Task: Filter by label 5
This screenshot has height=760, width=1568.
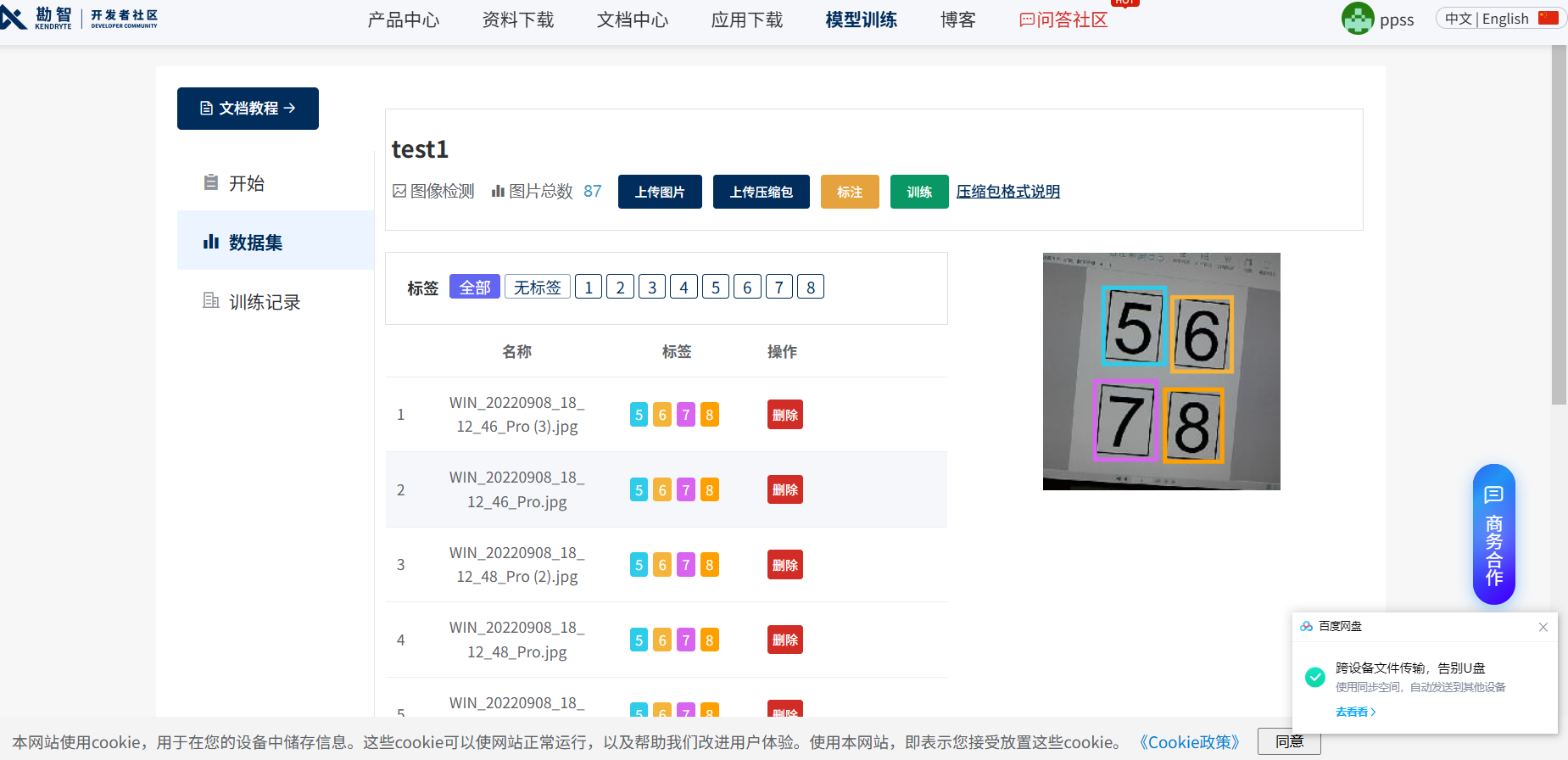Action: [716, 287]
